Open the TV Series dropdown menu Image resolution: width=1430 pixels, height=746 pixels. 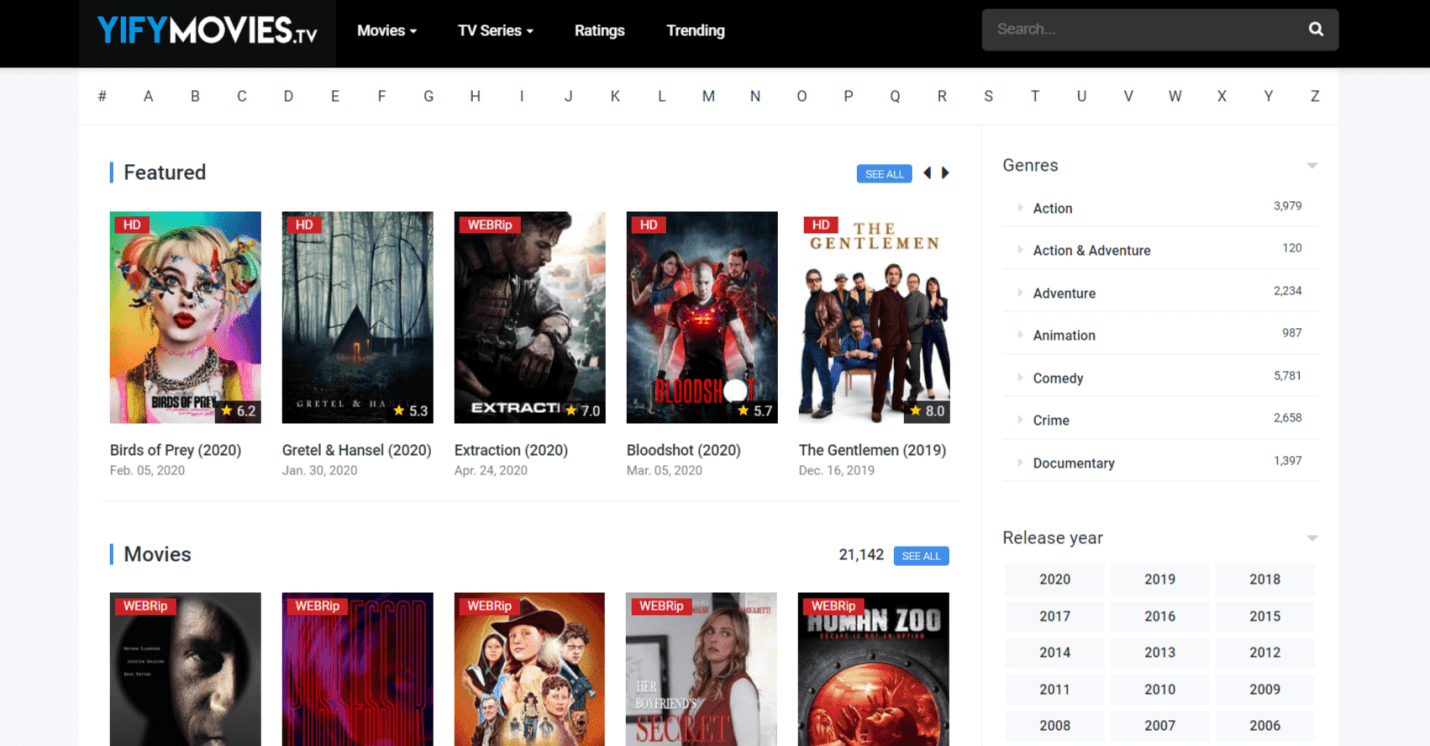pos(495,30)
